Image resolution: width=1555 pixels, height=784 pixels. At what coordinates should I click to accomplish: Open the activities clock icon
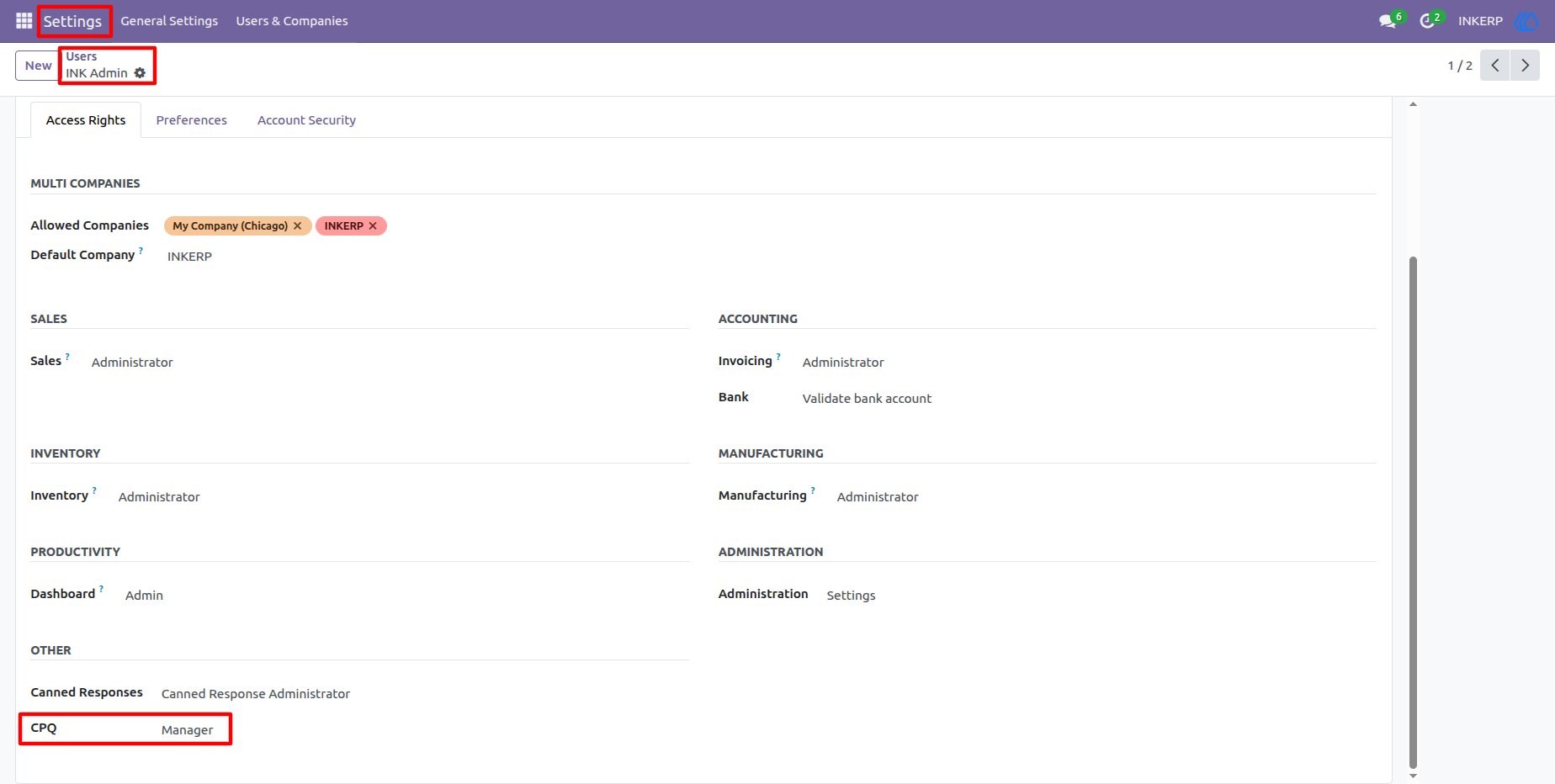point(1427,21)
